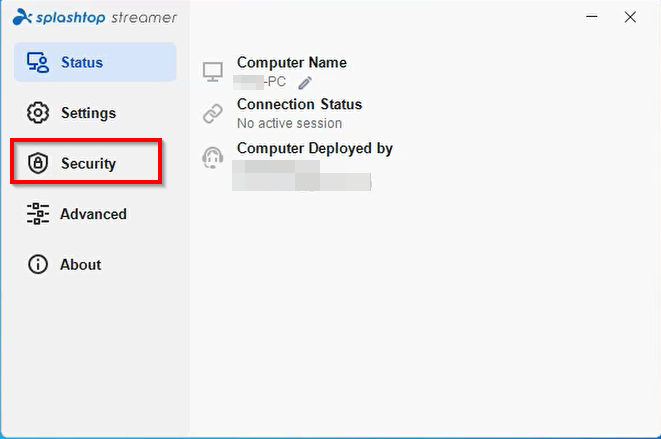Click the chain link Connection Status icon

[213, 113]
